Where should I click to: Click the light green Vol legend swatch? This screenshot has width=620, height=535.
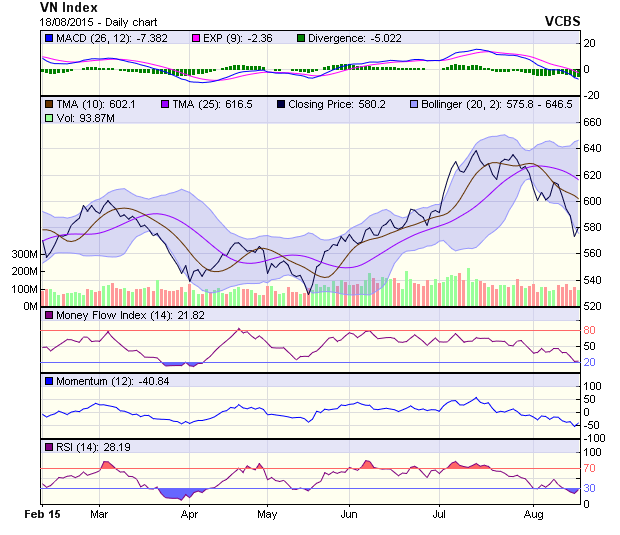[48, 118]
